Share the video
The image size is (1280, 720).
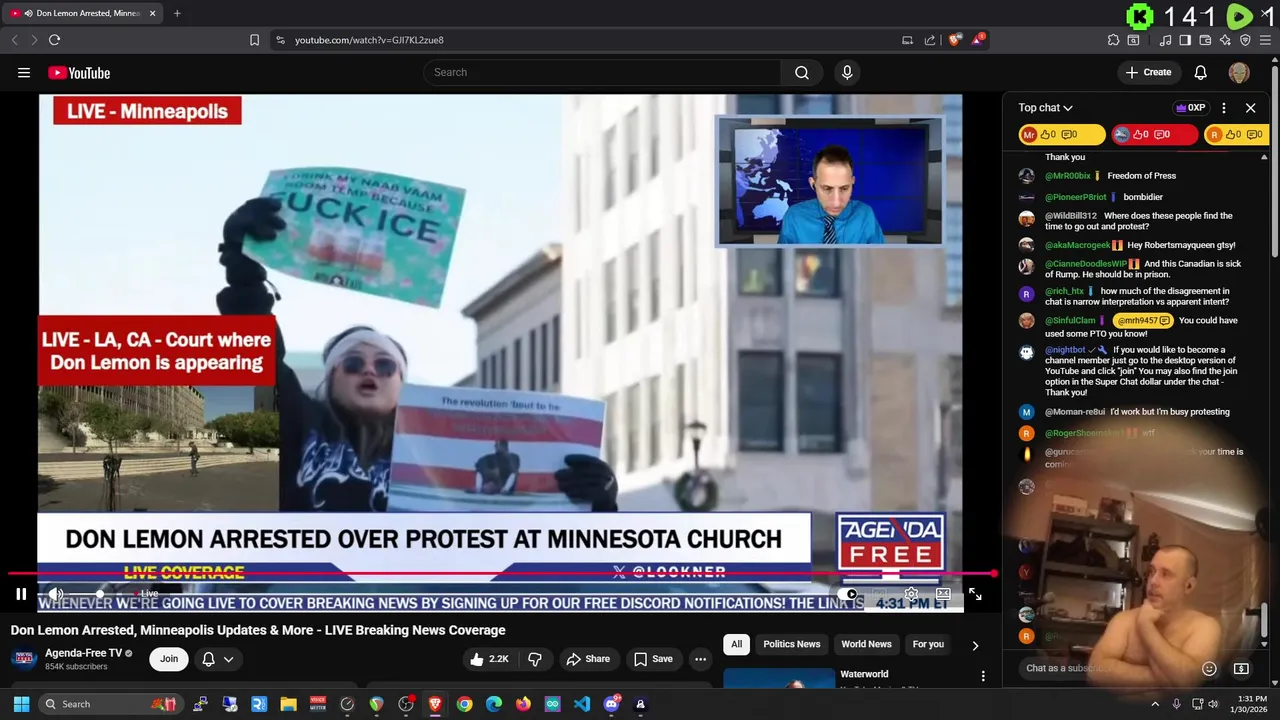[588, 659]
